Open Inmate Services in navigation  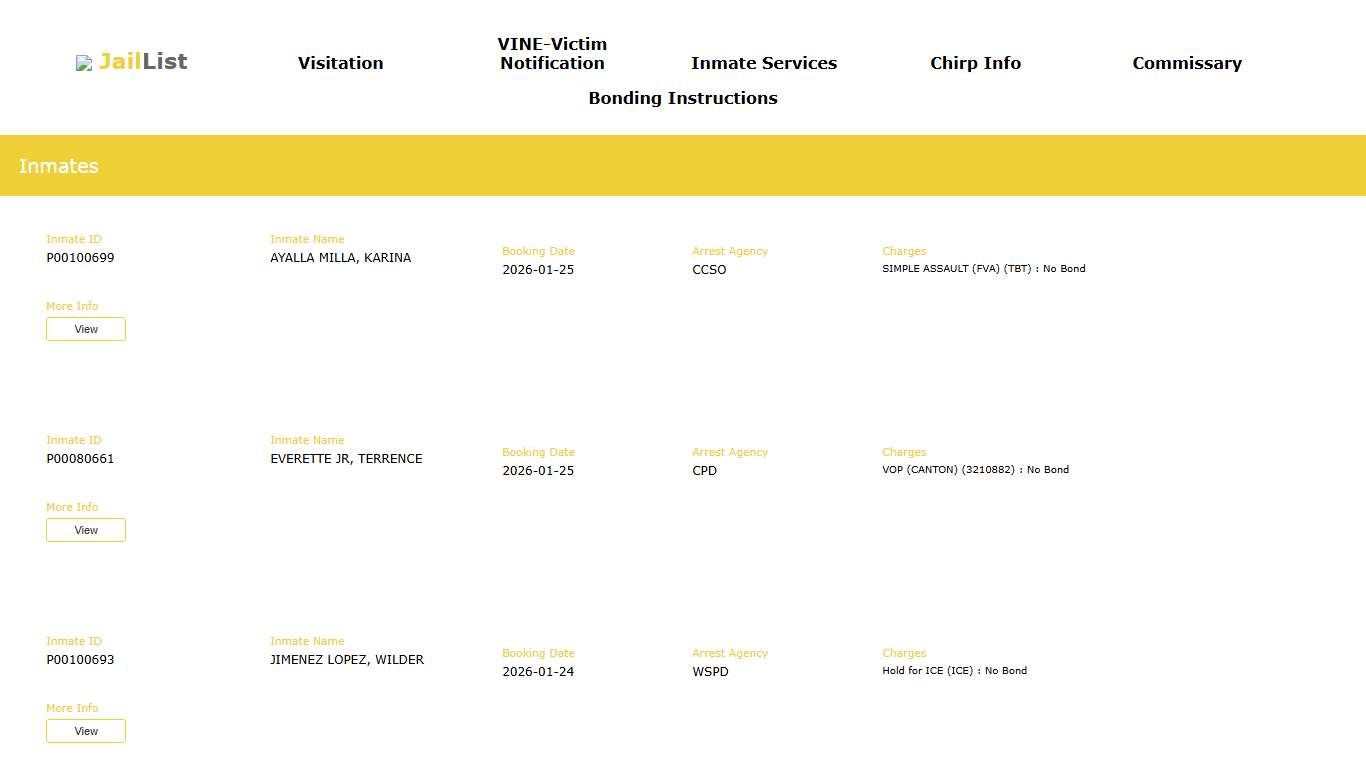pos(764,63)
